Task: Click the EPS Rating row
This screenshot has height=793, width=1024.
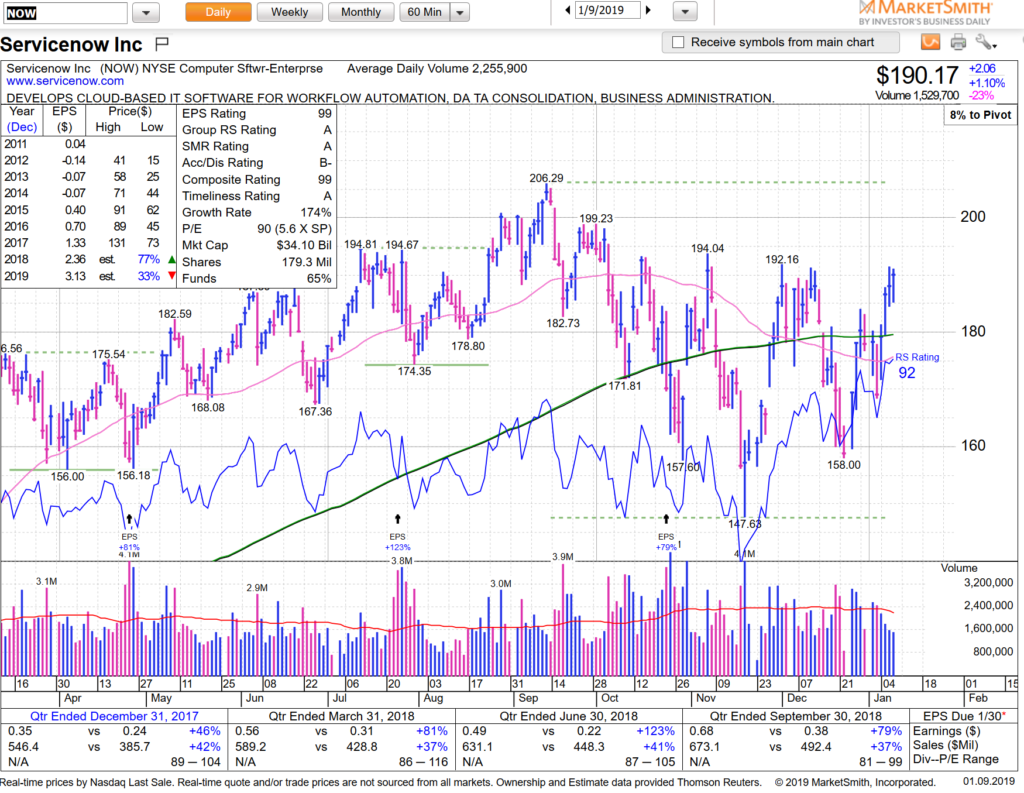Action: [257, 114]
